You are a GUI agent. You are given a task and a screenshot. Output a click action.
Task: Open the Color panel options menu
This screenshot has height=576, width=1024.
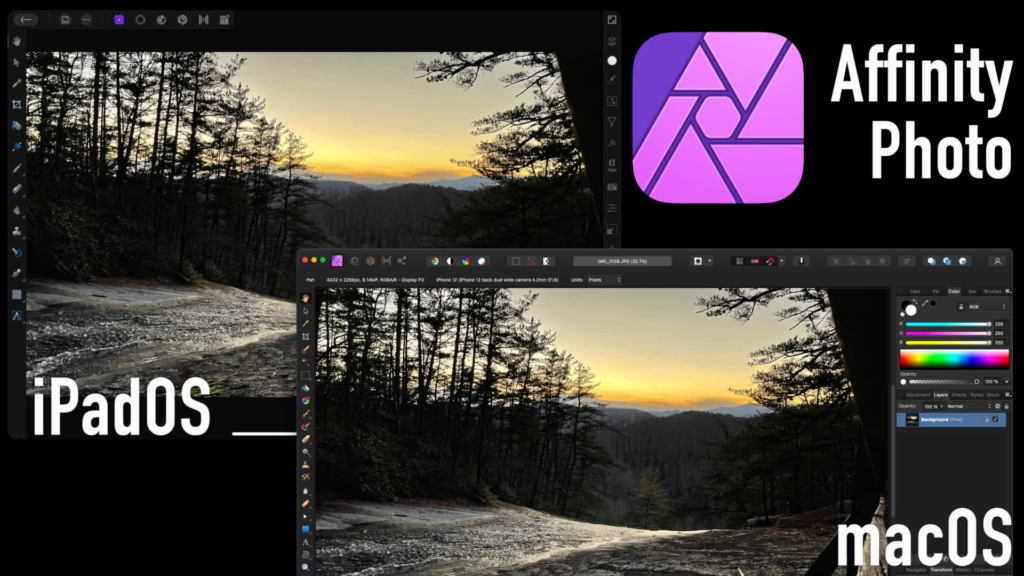pos(1008,291)
